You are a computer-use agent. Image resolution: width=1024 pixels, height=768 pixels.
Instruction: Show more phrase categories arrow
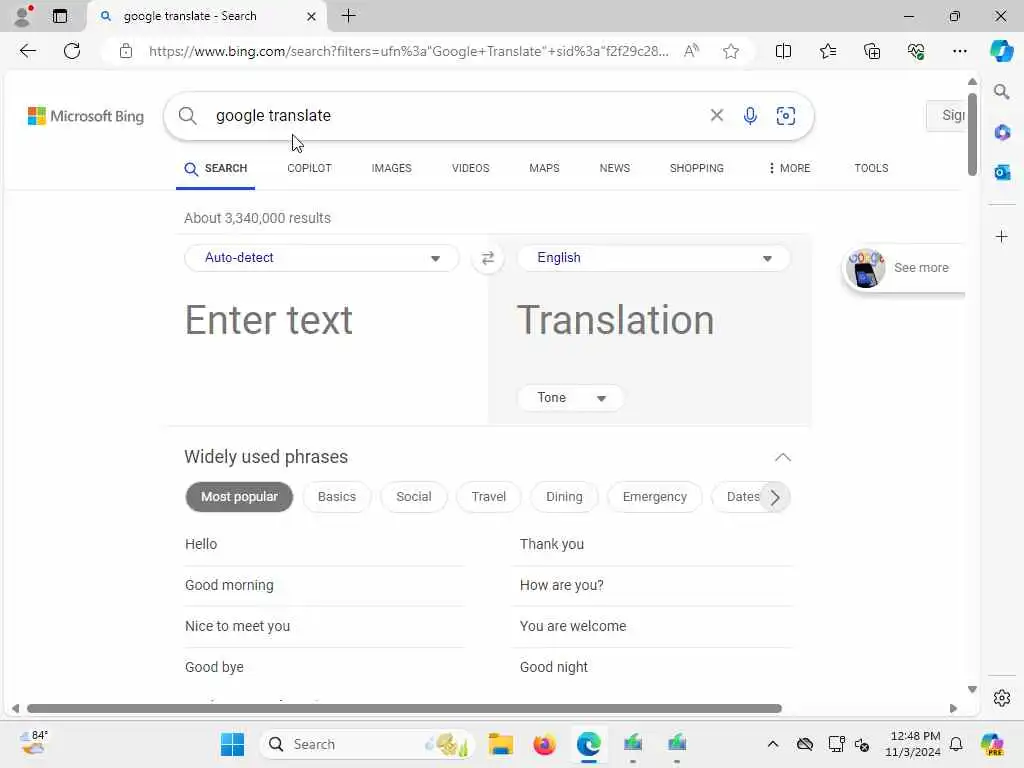click(775, 498)
